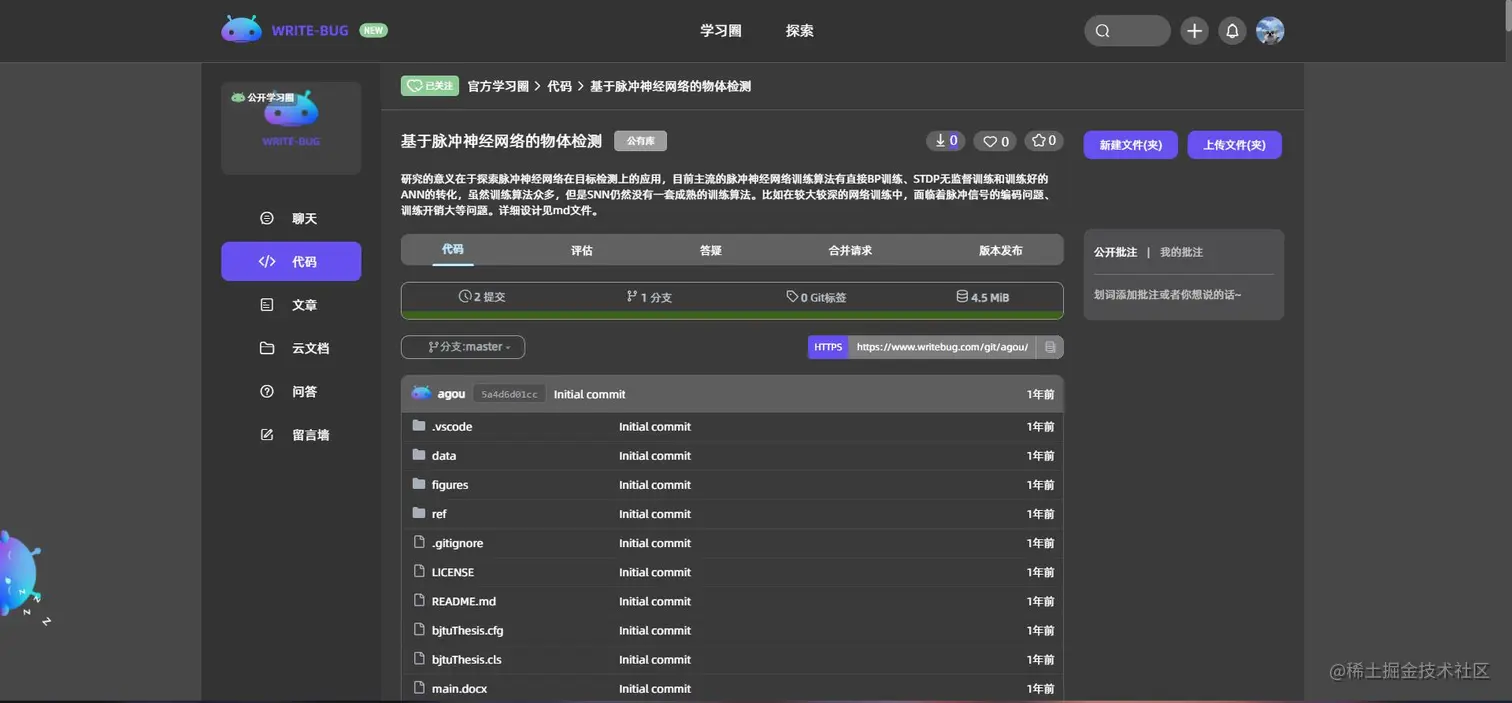Open 问答 in the sidebar

click(x=291, y=391)
